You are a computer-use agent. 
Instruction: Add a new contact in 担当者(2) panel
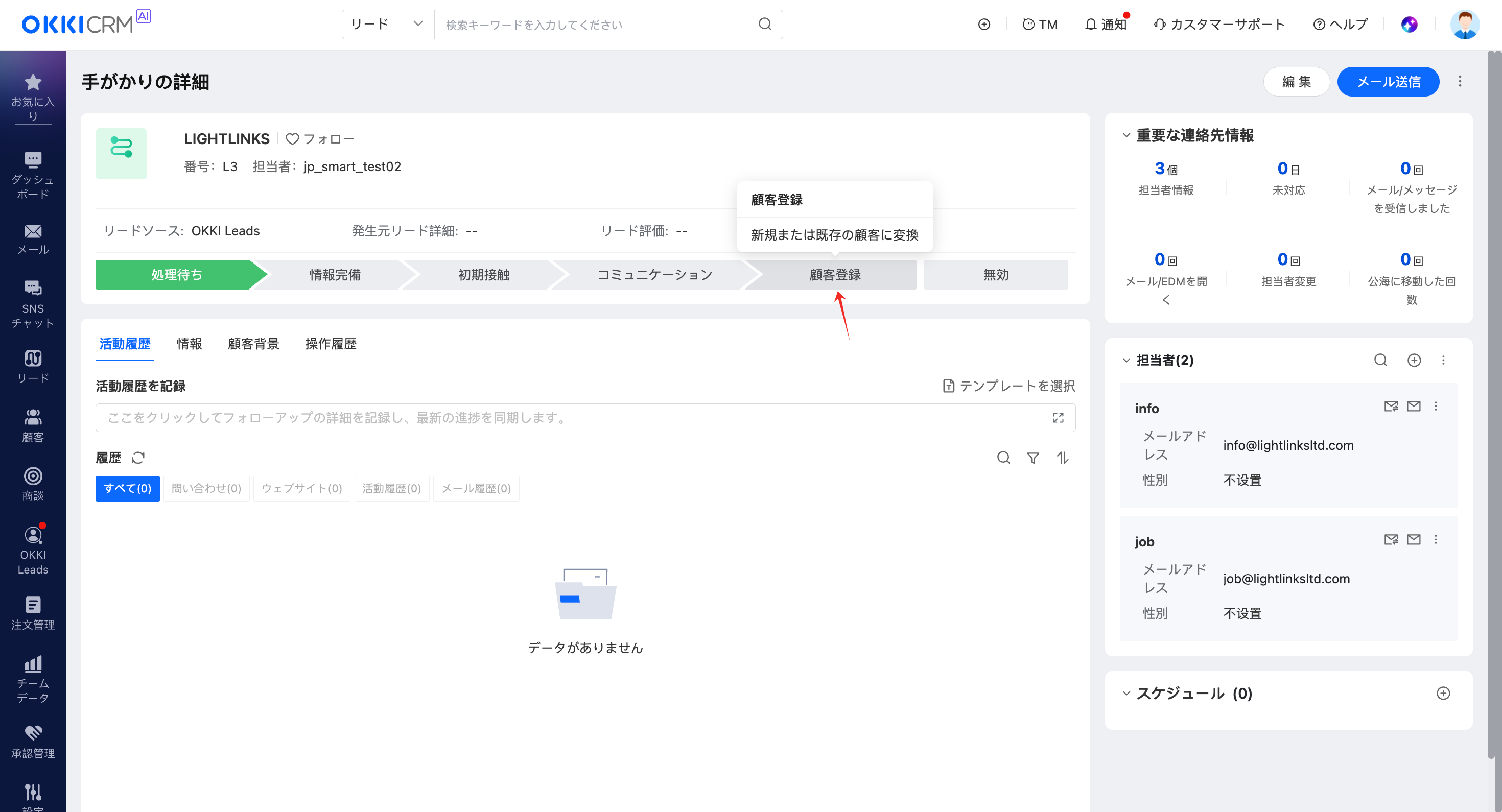click(1414, 360)
